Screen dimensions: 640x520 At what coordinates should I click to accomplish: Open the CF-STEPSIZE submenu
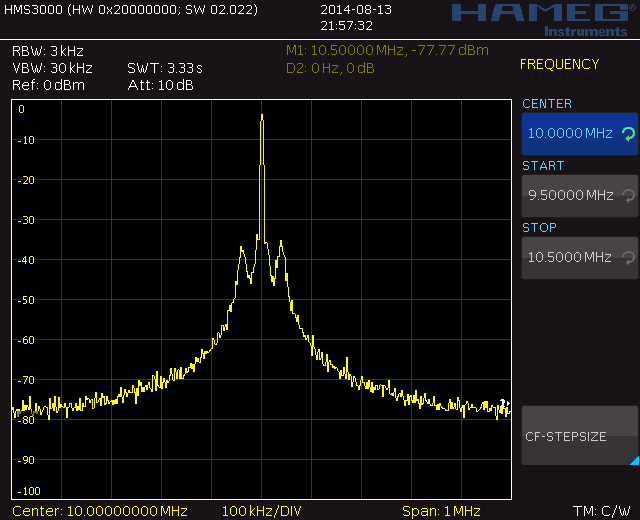click(580, 436)
